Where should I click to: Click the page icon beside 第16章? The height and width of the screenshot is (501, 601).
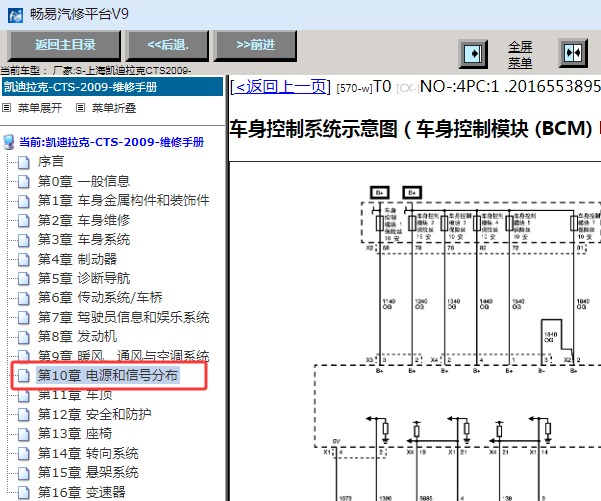click(24, 493)
